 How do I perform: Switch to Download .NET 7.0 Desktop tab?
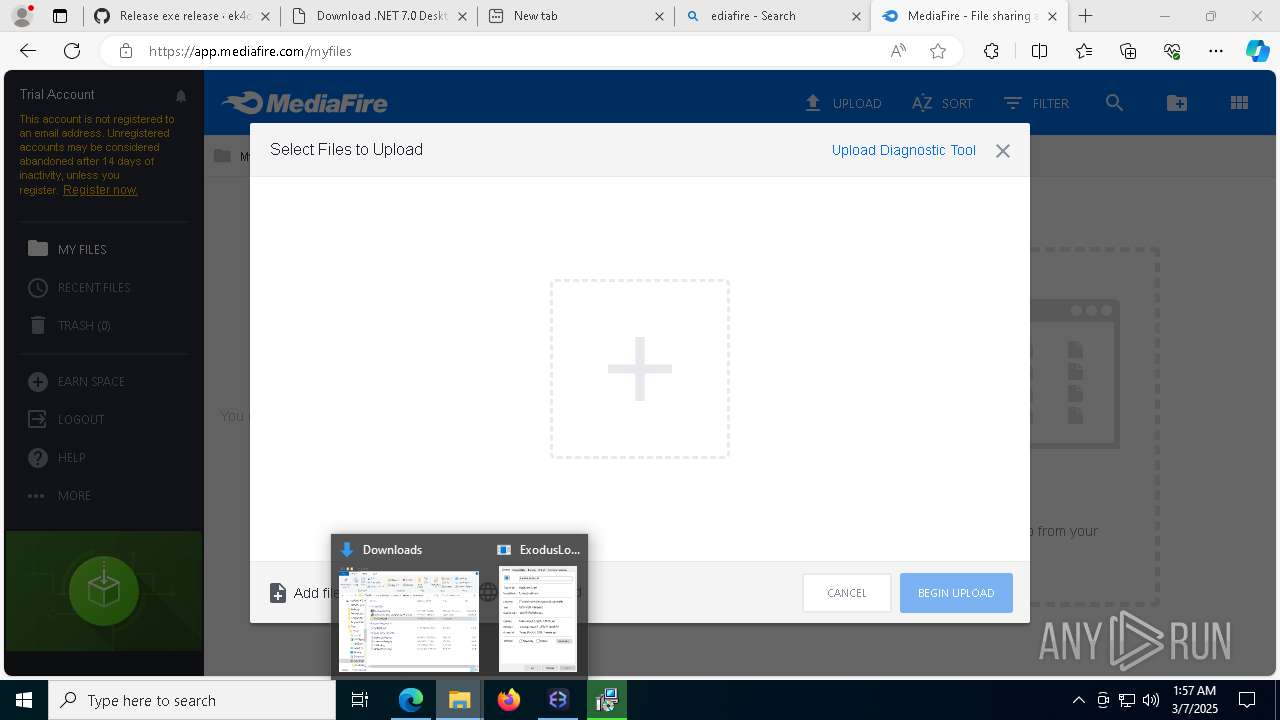pyautogui.click(x=379, y=16)
